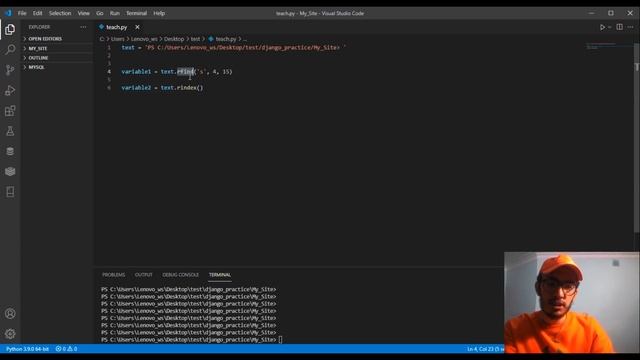640x360 pixels.
Task: Open the Go menu
Action: pos(100,13)
